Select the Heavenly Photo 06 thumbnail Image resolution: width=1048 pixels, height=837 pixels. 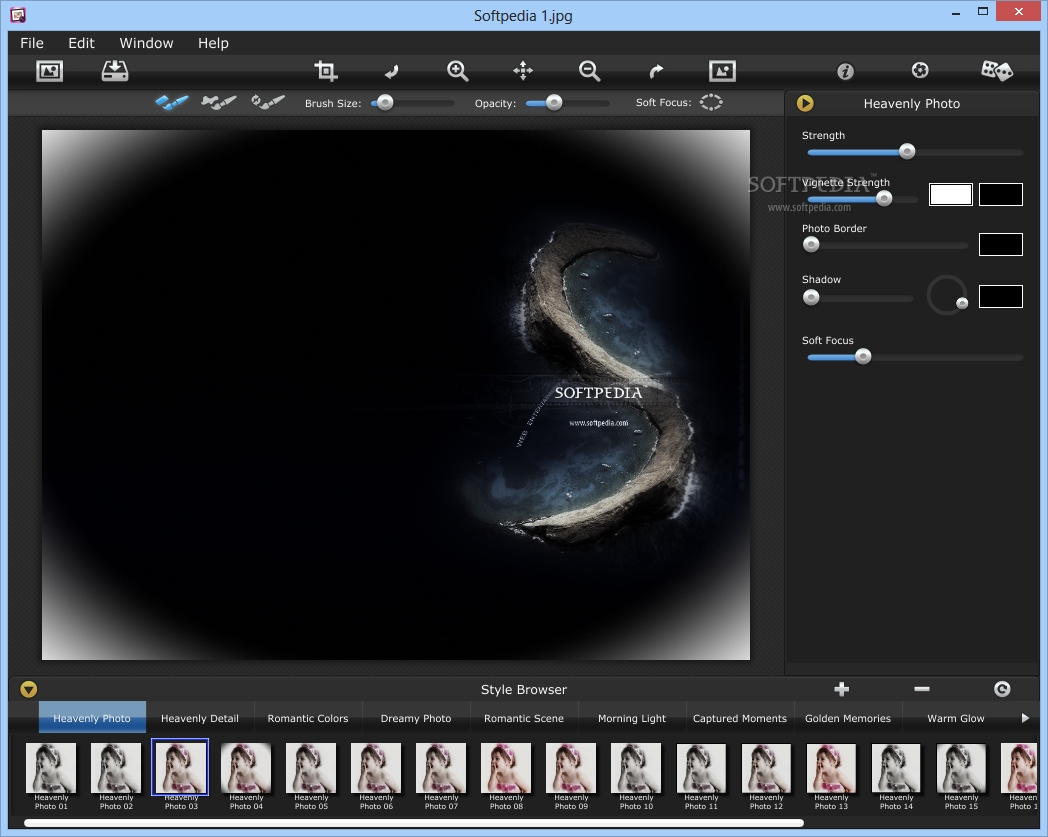tap(376, 768)
